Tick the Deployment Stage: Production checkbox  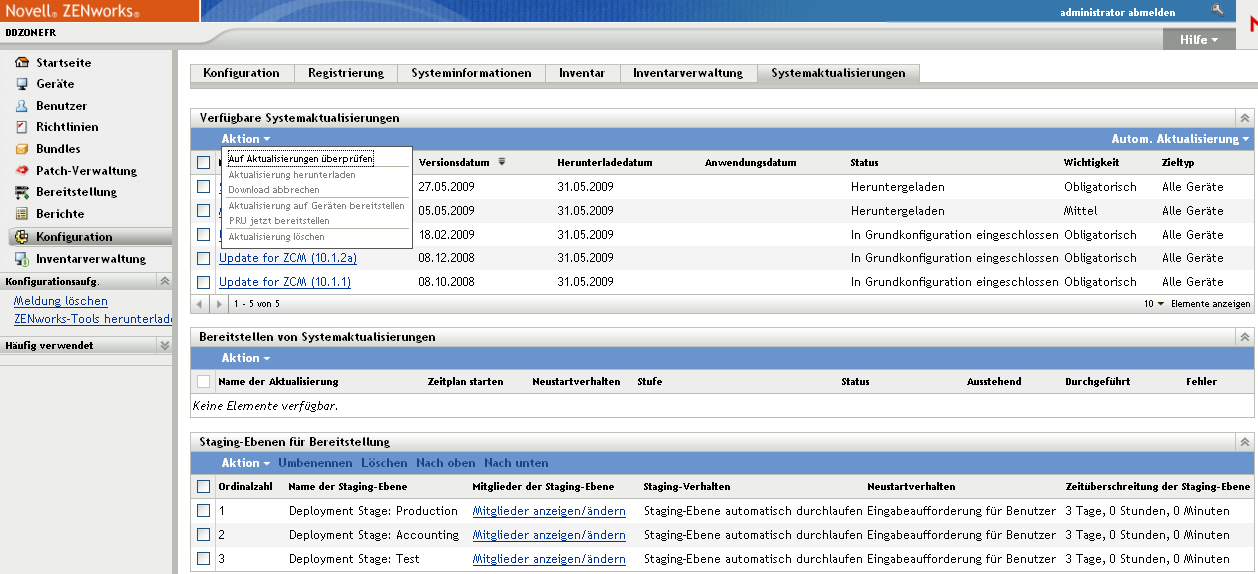pos(204,511)
